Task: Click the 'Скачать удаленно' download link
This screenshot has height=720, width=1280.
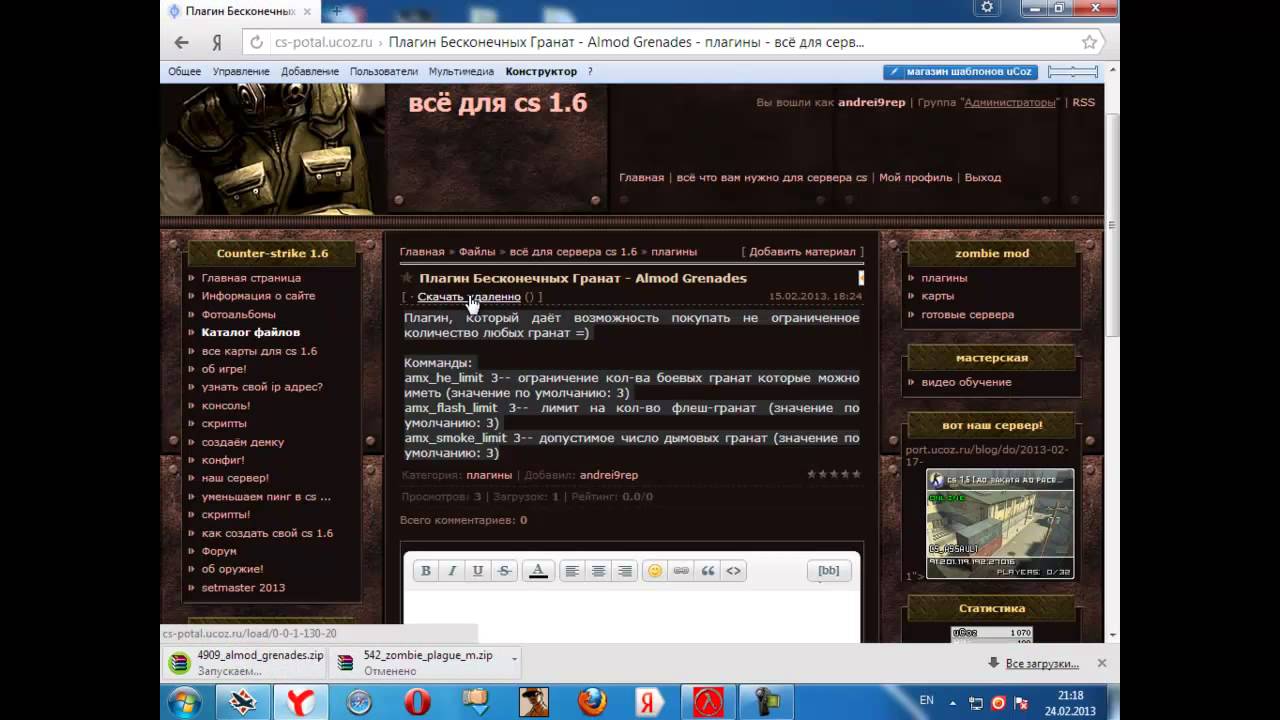Action: point(469,297)
